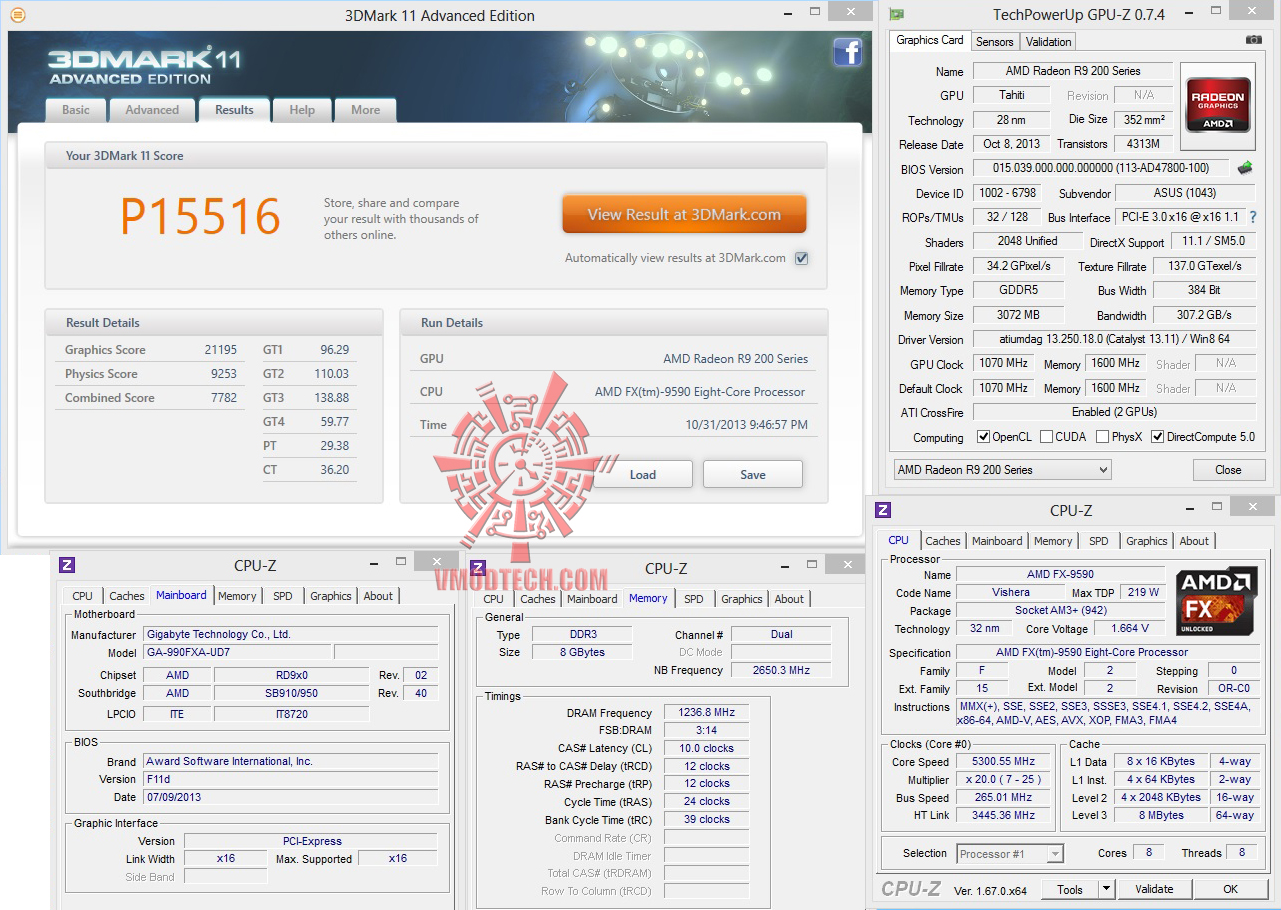This screenshot has height=910, width=1281.
Task: Open About tab in the CPU-Z window showing AMD FX-9590
Action: coord(1194,541)
